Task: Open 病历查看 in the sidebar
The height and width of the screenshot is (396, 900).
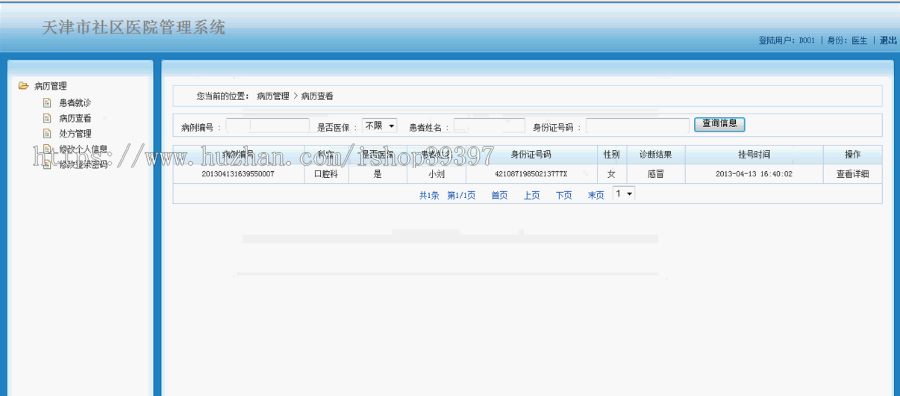Action: (x=75, y=119)
